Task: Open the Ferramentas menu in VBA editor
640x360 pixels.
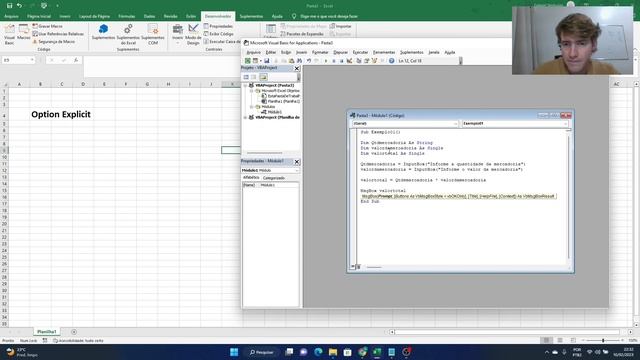Action: [x=384, y=52]
